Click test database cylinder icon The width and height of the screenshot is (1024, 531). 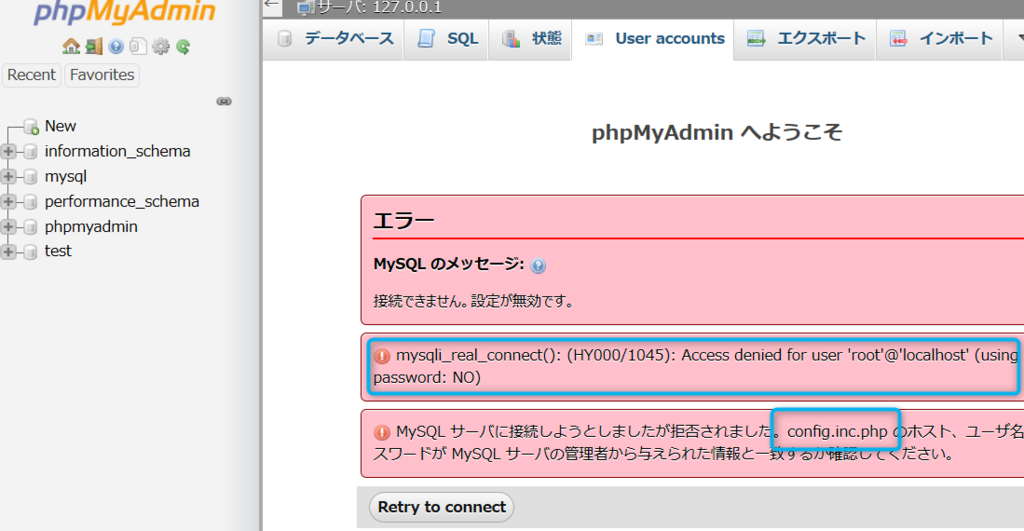(30, 252)
